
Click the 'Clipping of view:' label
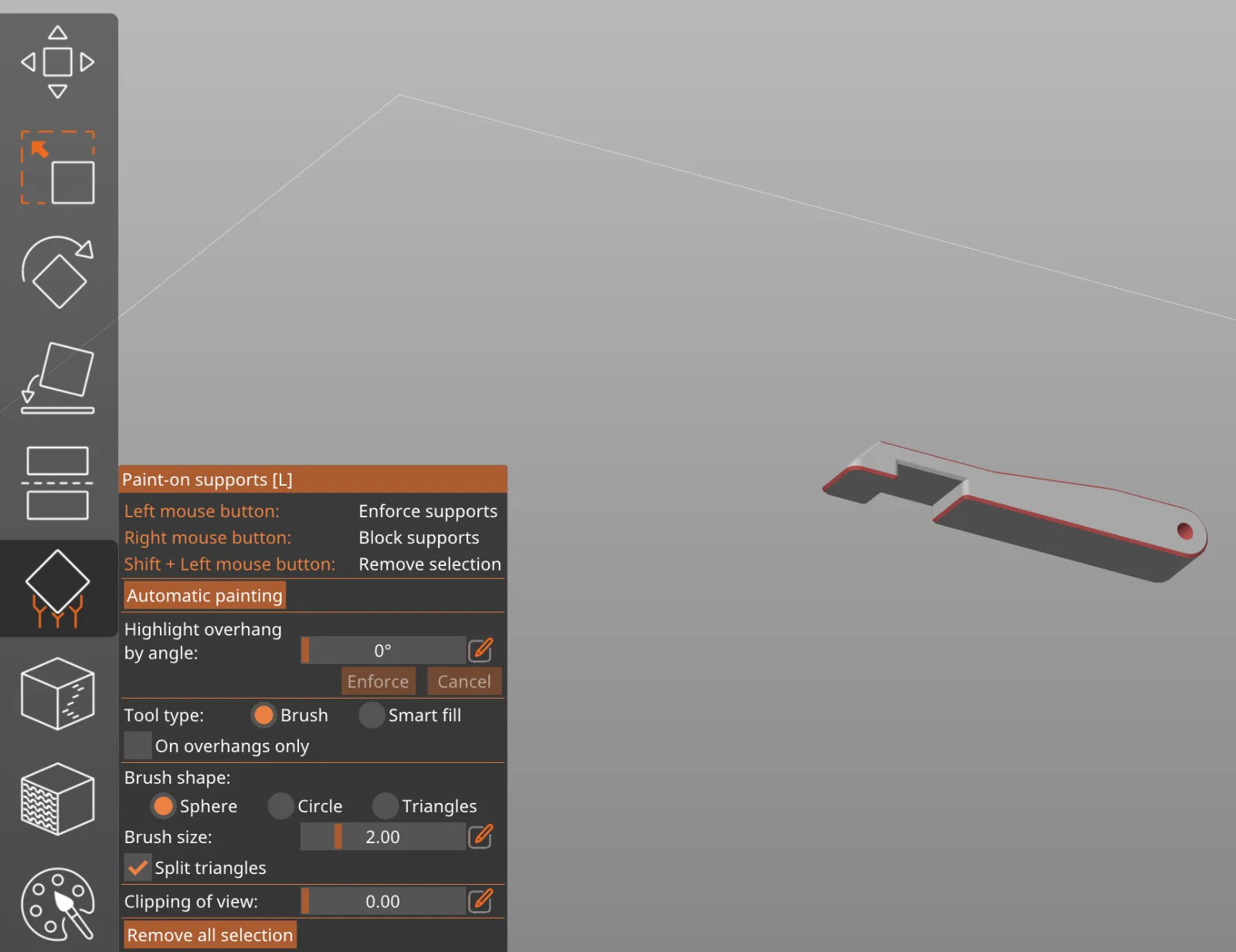click(191, 901)
